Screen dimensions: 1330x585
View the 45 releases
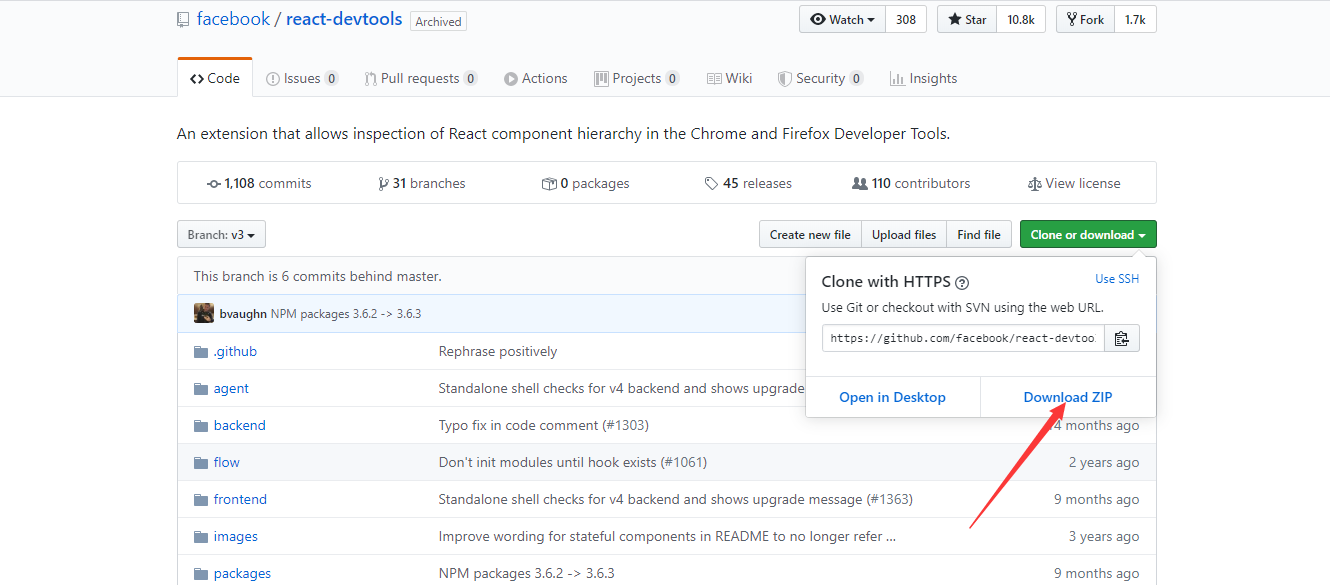[748, 184]
